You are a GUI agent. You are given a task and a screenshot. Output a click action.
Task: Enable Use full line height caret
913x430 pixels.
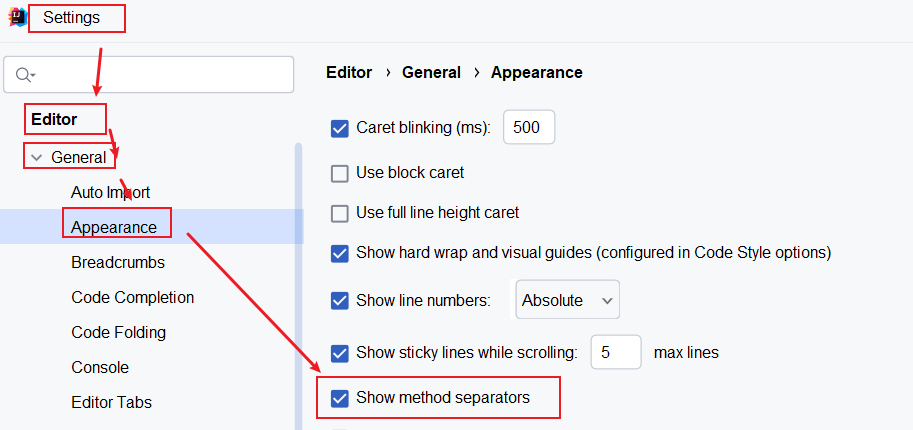coord(339,213)
